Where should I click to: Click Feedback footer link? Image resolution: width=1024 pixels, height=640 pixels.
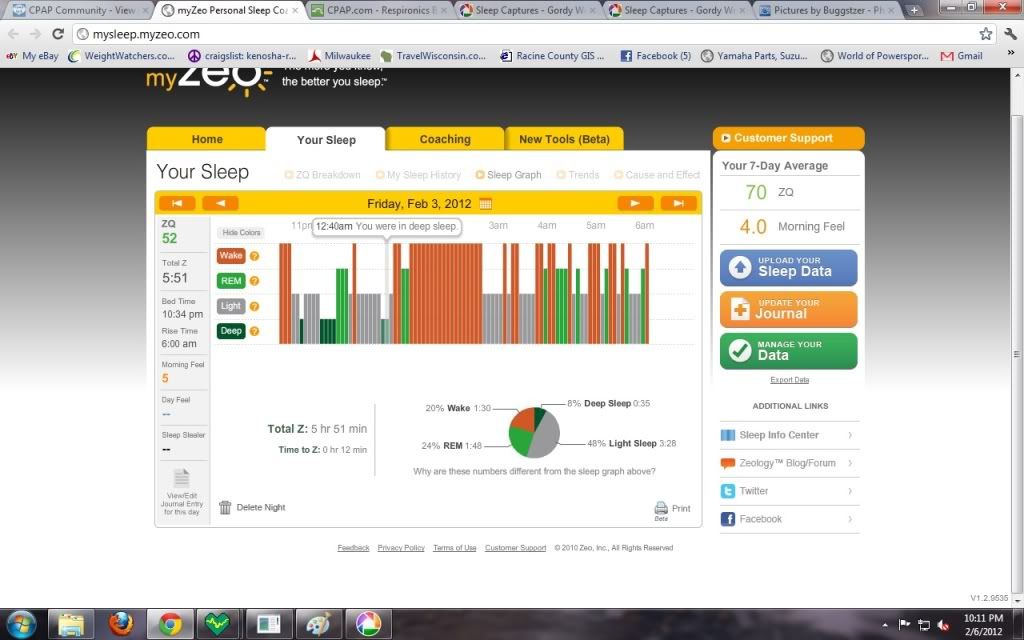353,548
